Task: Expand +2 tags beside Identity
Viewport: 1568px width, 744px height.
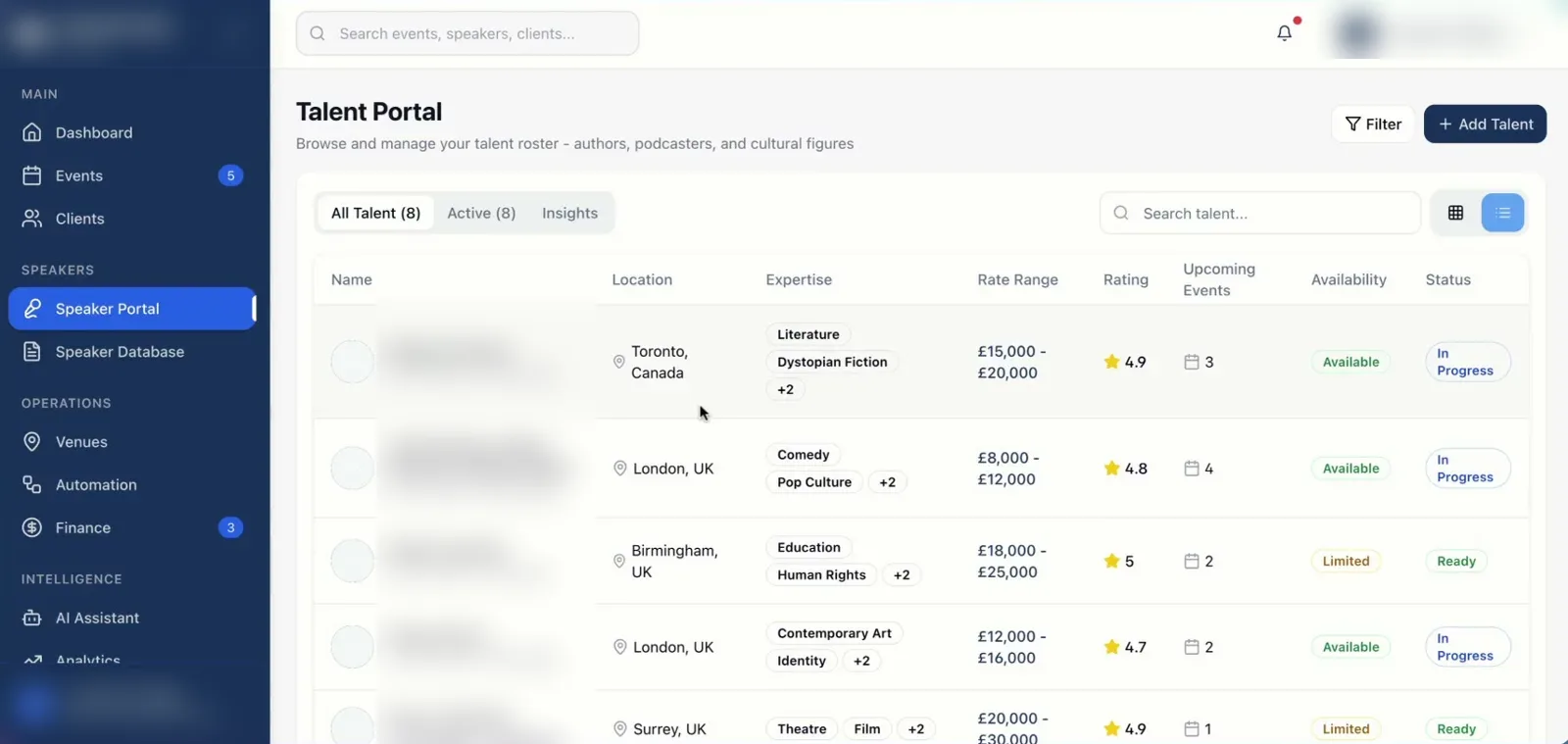Action: 861,661
